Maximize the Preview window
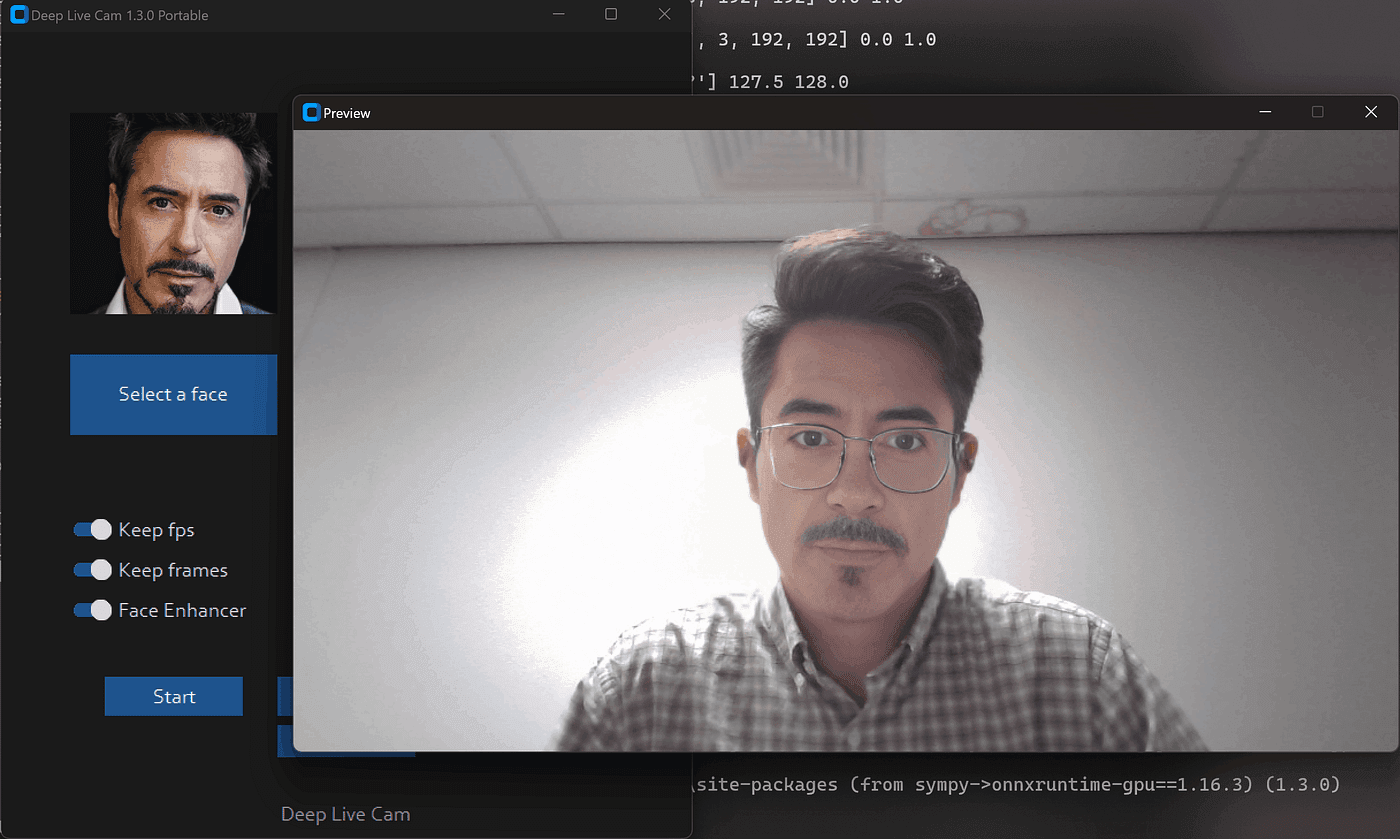The width and height of the screenshot is (1400, 839). (1318, 112)
